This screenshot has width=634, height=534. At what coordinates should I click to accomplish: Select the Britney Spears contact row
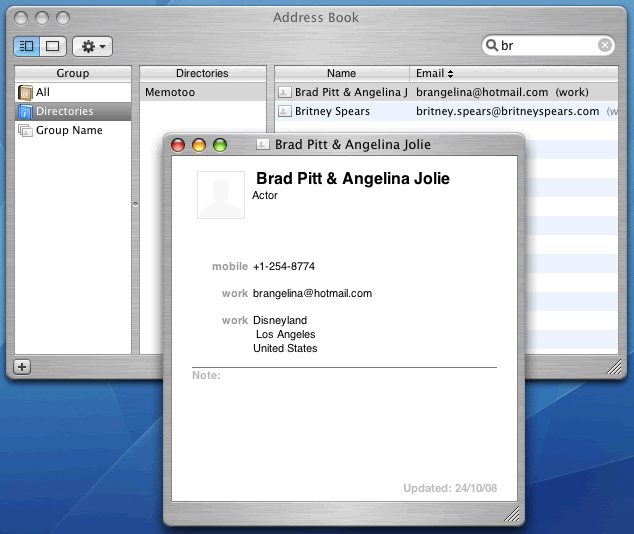point(332,111)
